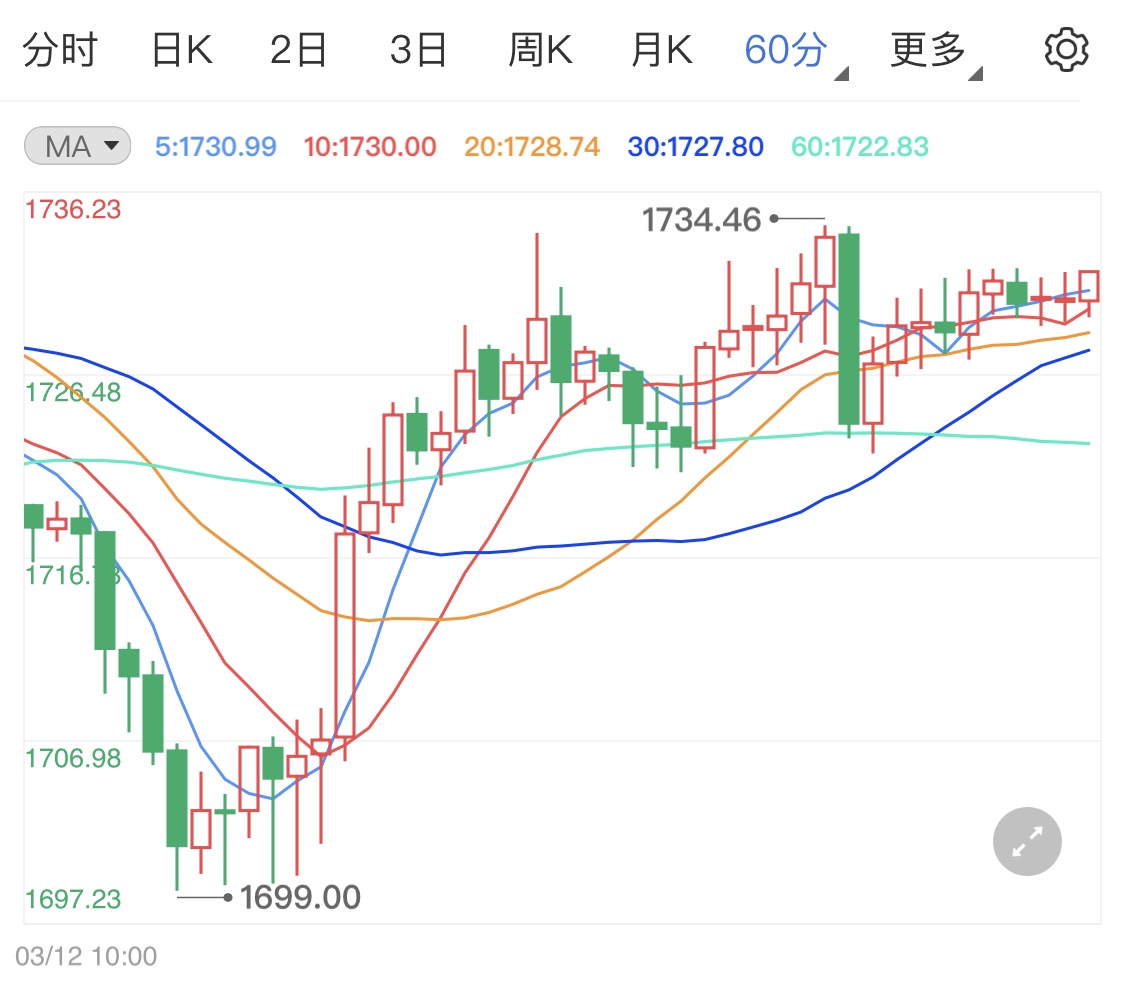Click the axis label 1697.23
Image resolution: width=1125 pixels, height=983 pixels.
click(73, 899)
